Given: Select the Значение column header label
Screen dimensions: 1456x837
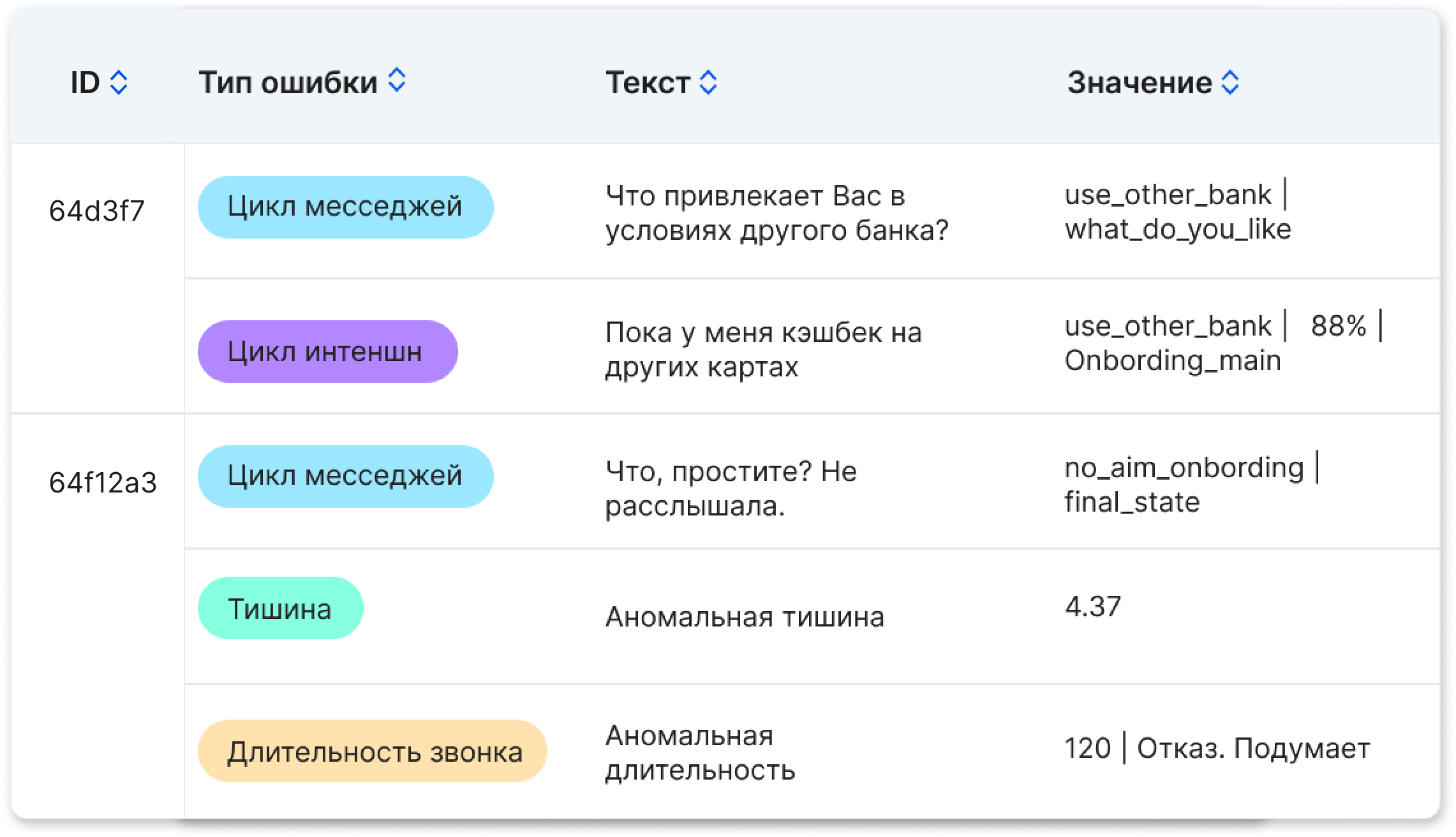Looking at the screenshot, I should point(1140,83).
